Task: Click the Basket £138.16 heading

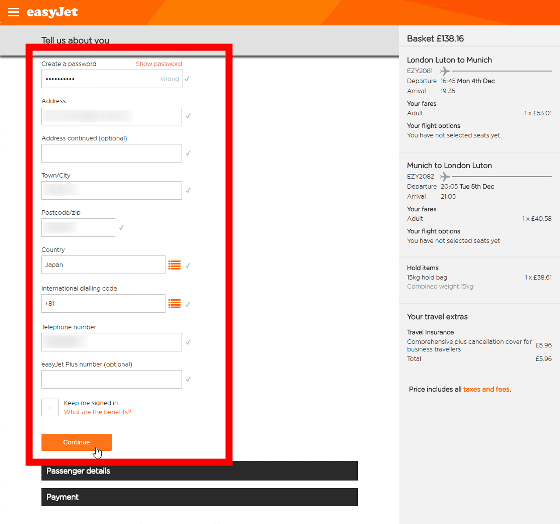Action: point(435,39)
